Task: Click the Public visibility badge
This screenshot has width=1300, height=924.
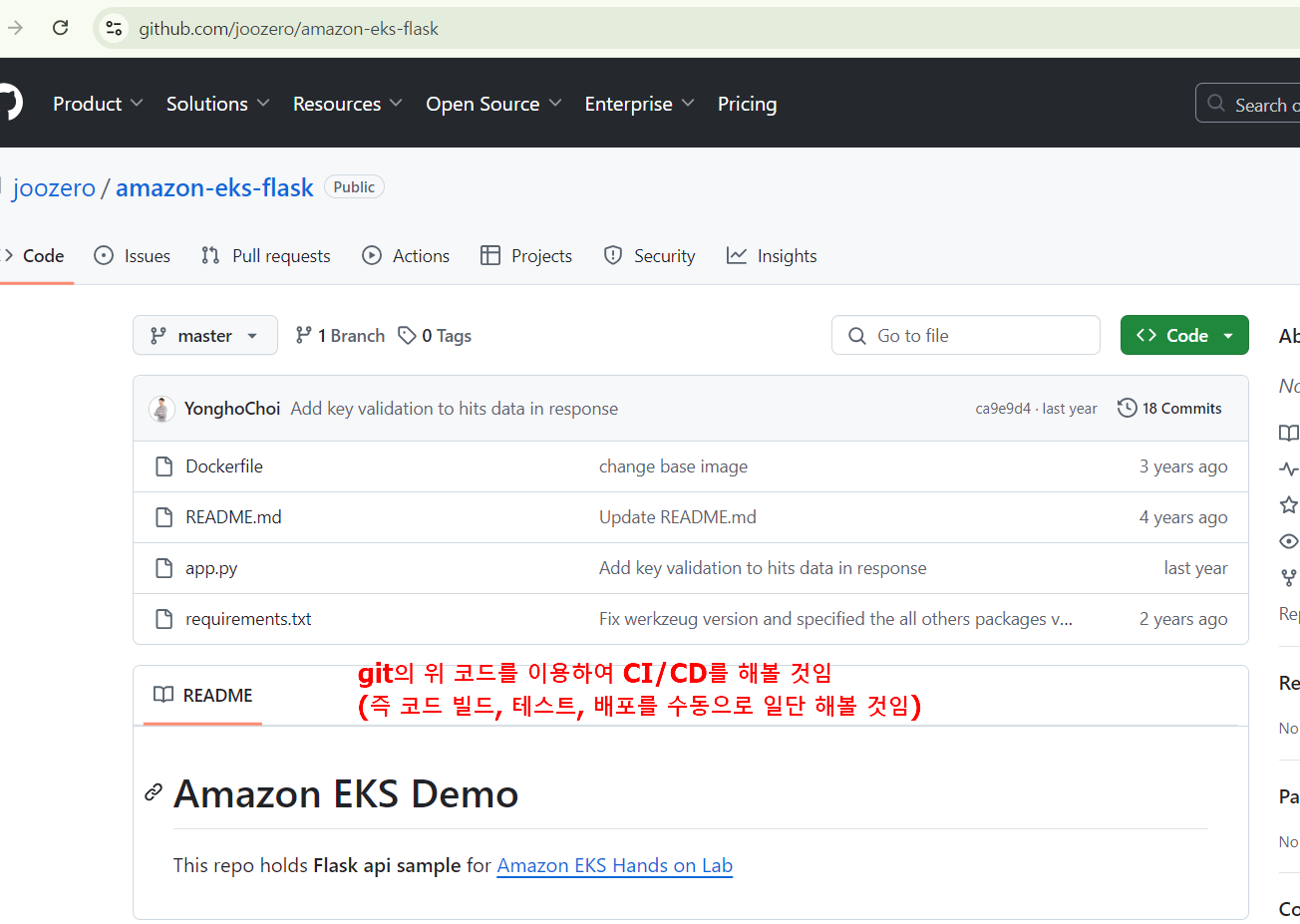Action: click(x=354, y=187)
